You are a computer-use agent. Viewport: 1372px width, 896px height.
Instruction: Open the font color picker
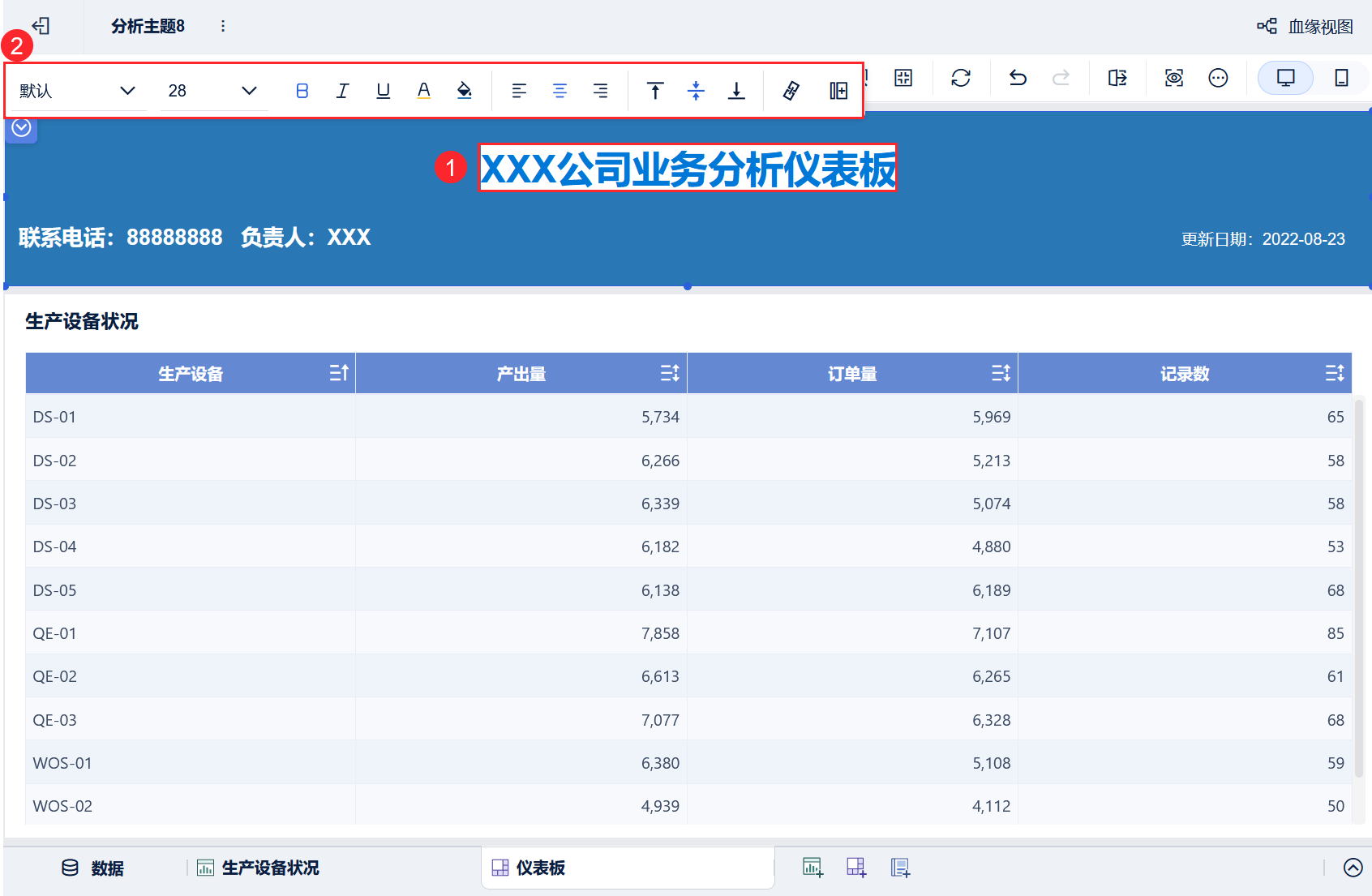tap(423, 91)
